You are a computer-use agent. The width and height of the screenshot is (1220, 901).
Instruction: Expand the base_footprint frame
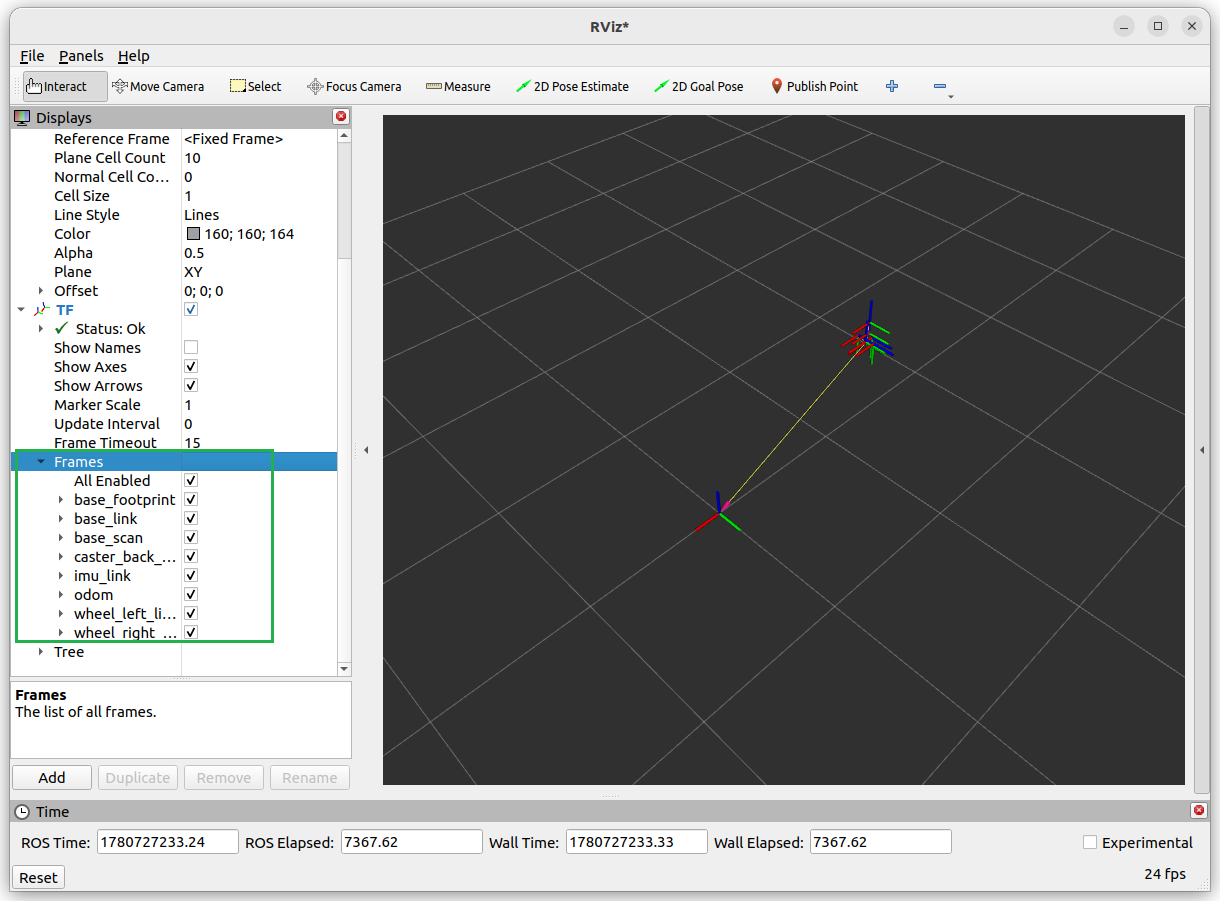coord(61,500)
